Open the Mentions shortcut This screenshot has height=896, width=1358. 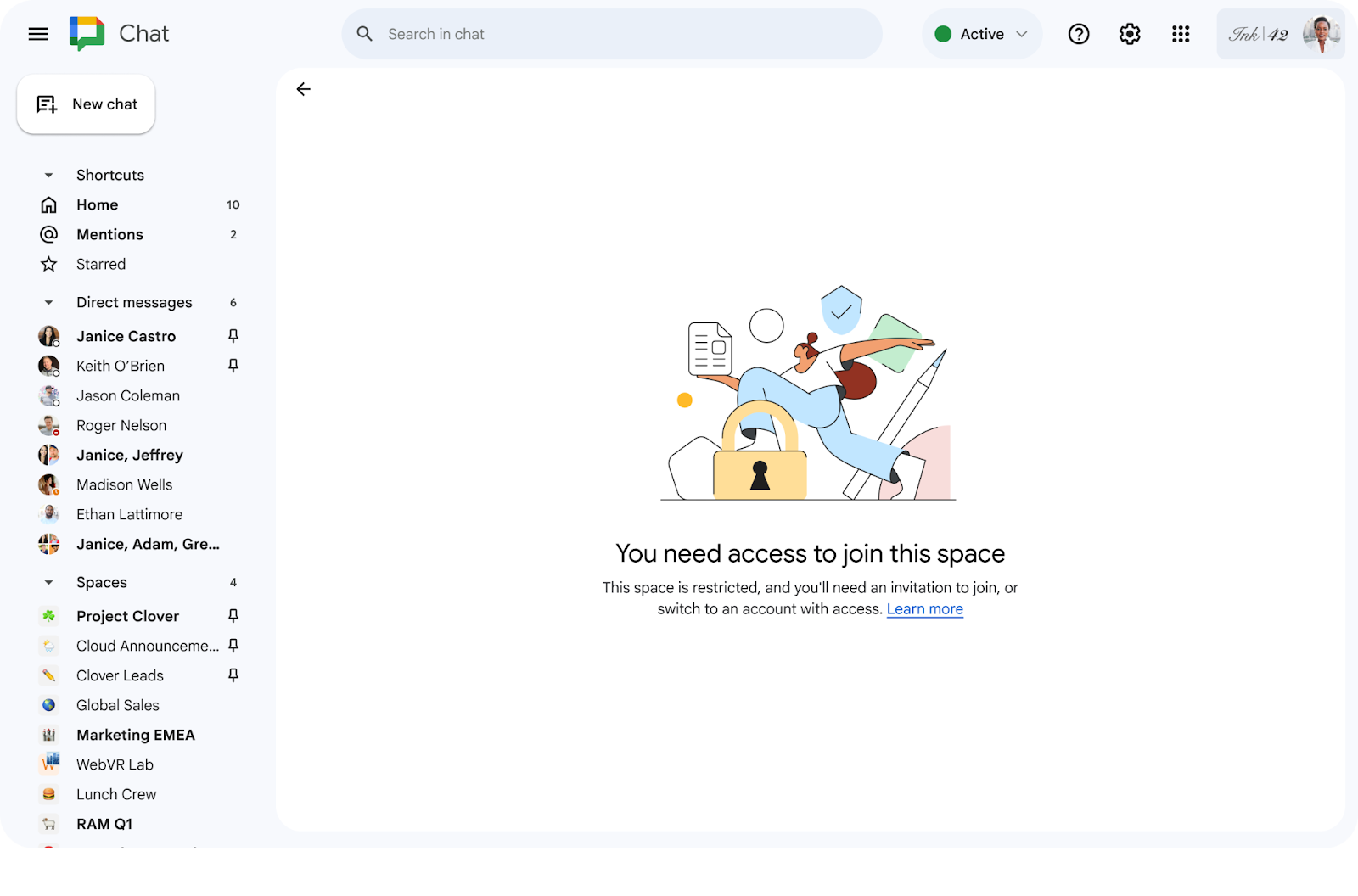click(109, 234)
